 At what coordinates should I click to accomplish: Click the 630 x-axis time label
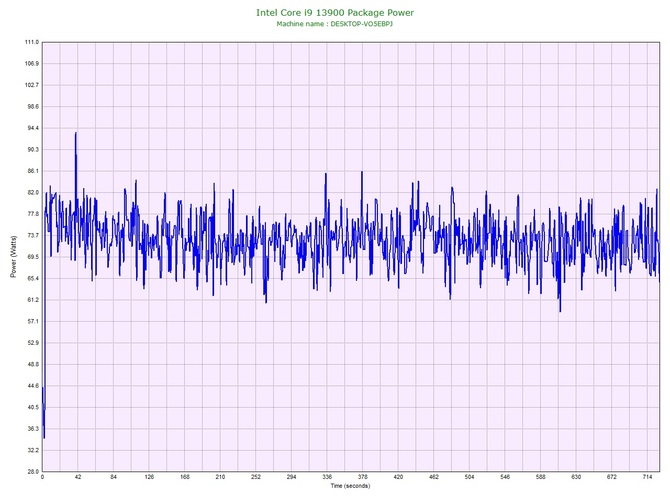pyautogui.click(x=576, y=477)
